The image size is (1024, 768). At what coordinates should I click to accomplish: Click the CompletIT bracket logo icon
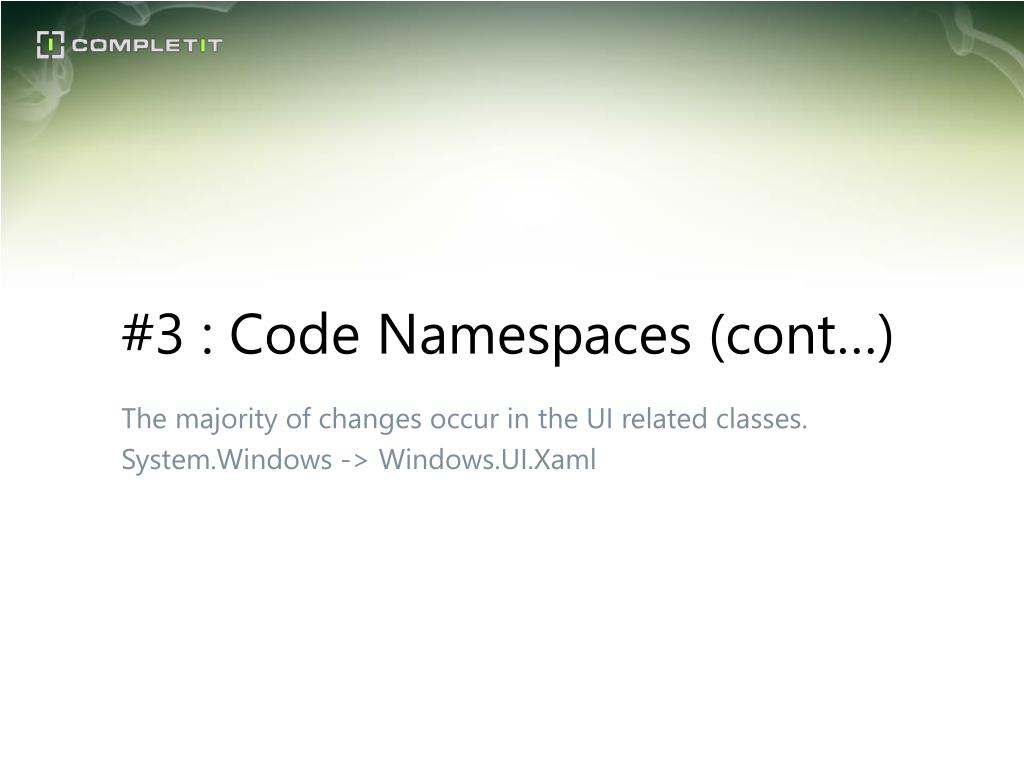click(50, 44)
